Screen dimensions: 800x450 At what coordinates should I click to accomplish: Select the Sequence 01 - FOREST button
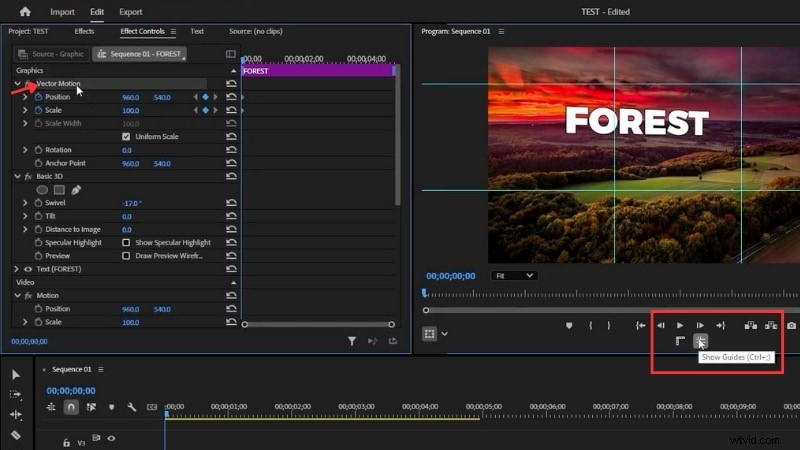139,54
